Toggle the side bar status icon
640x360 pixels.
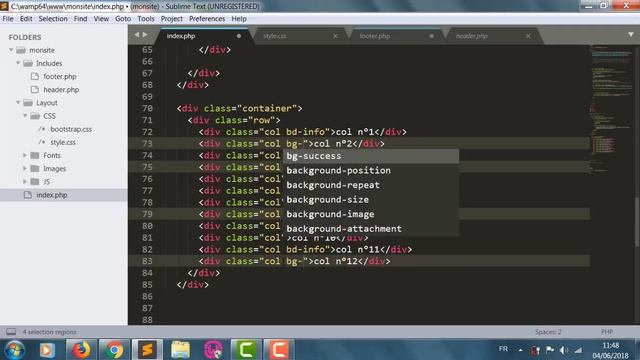pyautogui.click(x=11, y=331)
